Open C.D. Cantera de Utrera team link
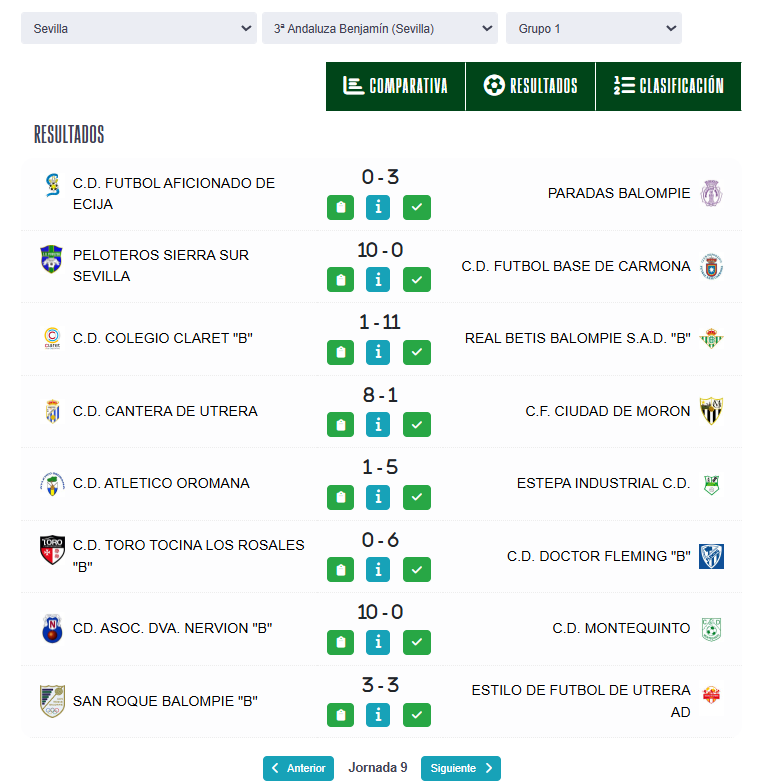Screen dimensions: 762x784 pos(165,411)
